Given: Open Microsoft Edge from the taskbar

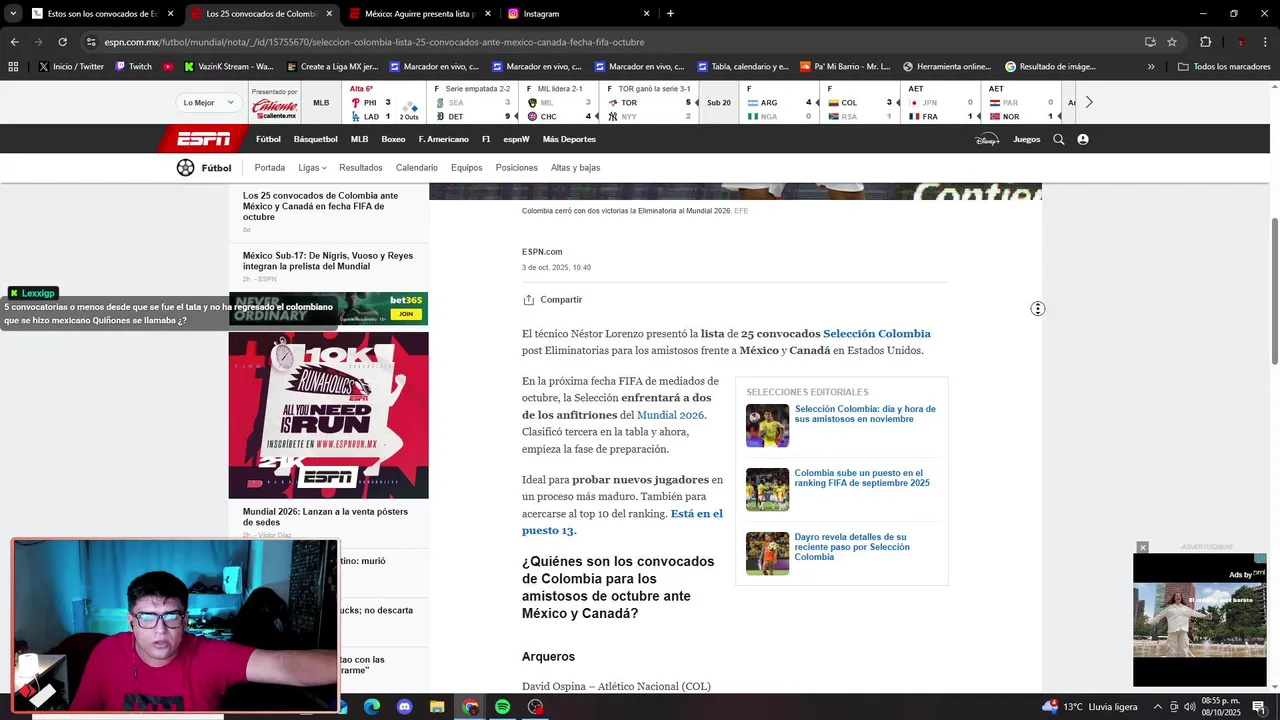Looking at the screenshot, I should tap(372, 707).
